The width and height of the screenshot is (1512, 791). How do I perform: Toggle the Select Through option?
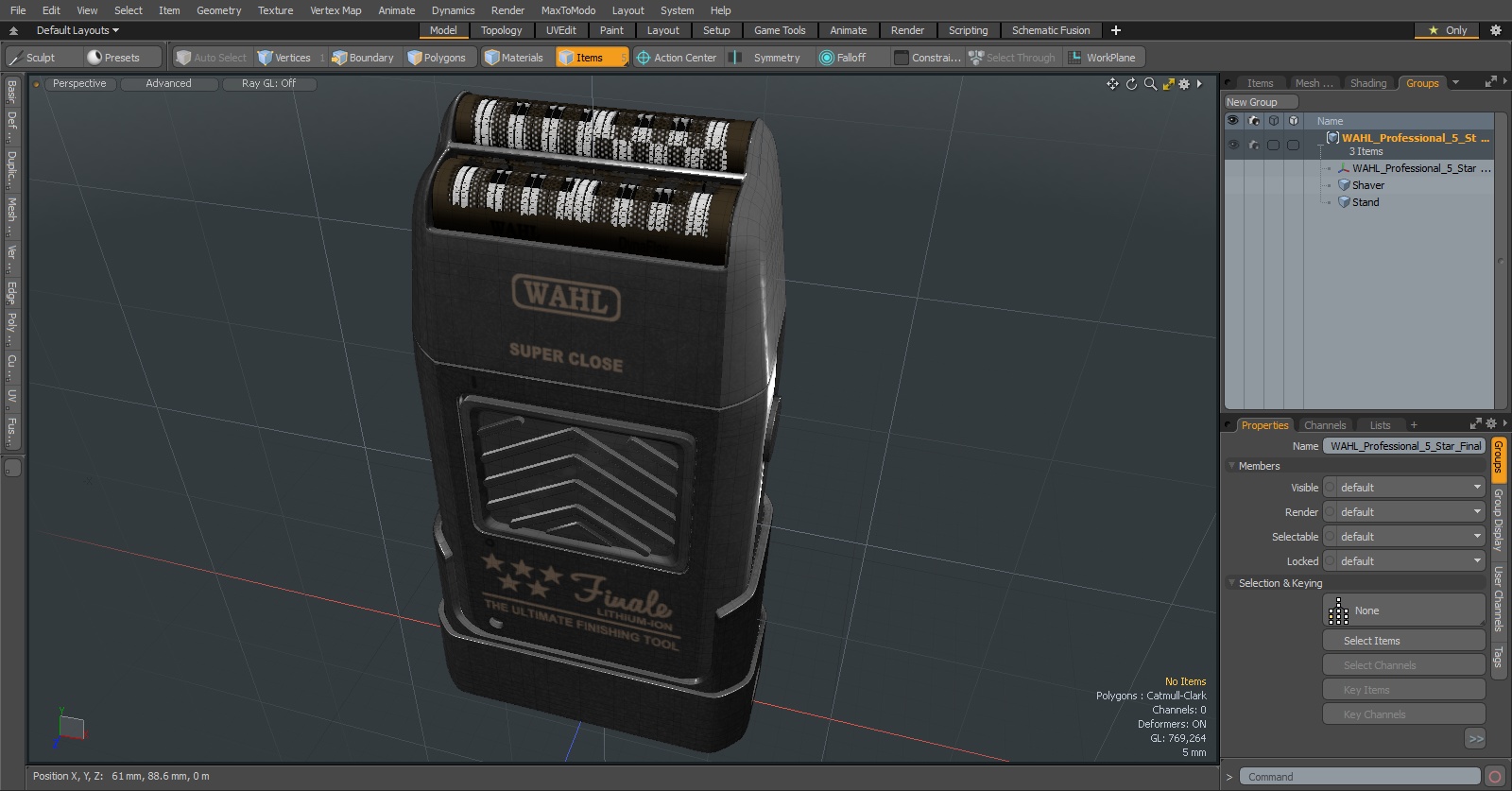point(1011,58)
